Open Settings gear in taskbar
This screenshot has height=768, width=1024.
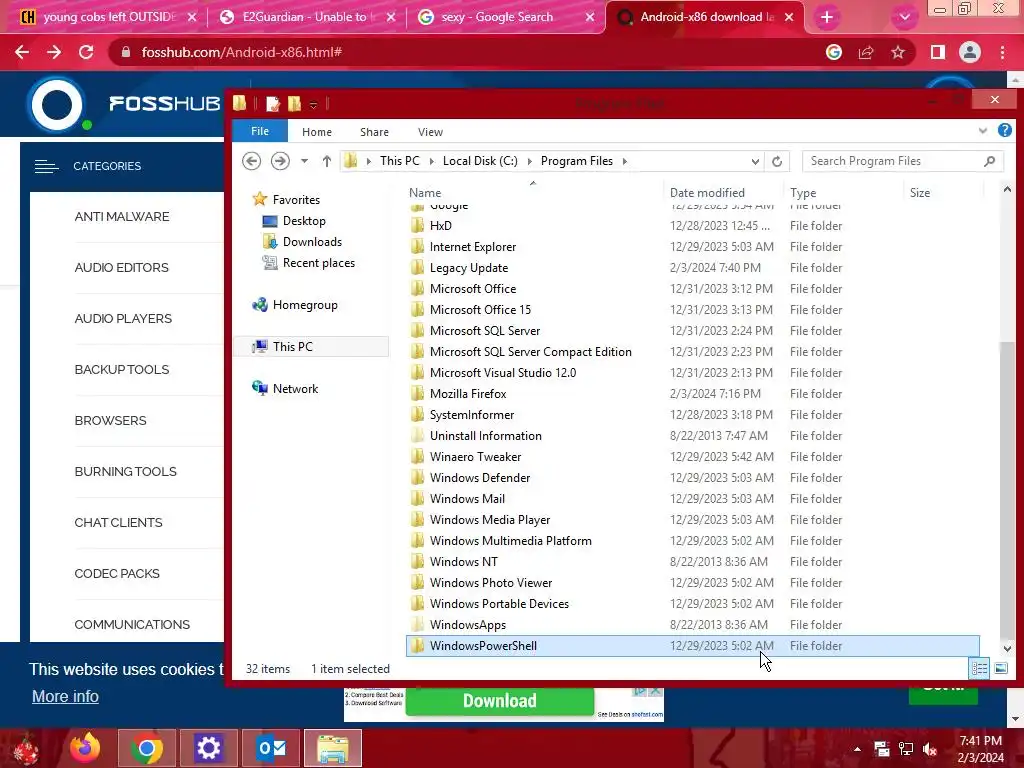coord(208,748)
